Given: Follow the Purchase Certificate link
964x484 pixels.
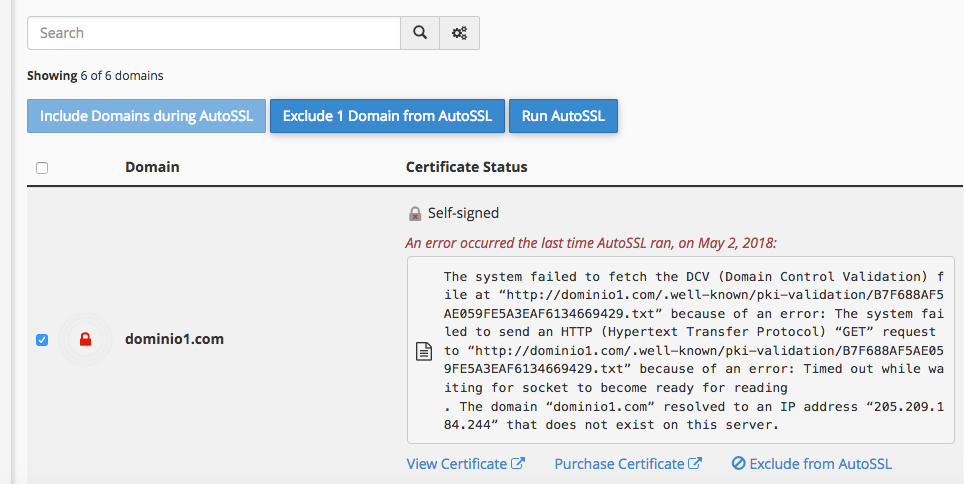Looking at the screenshot, I should point(619,464).
